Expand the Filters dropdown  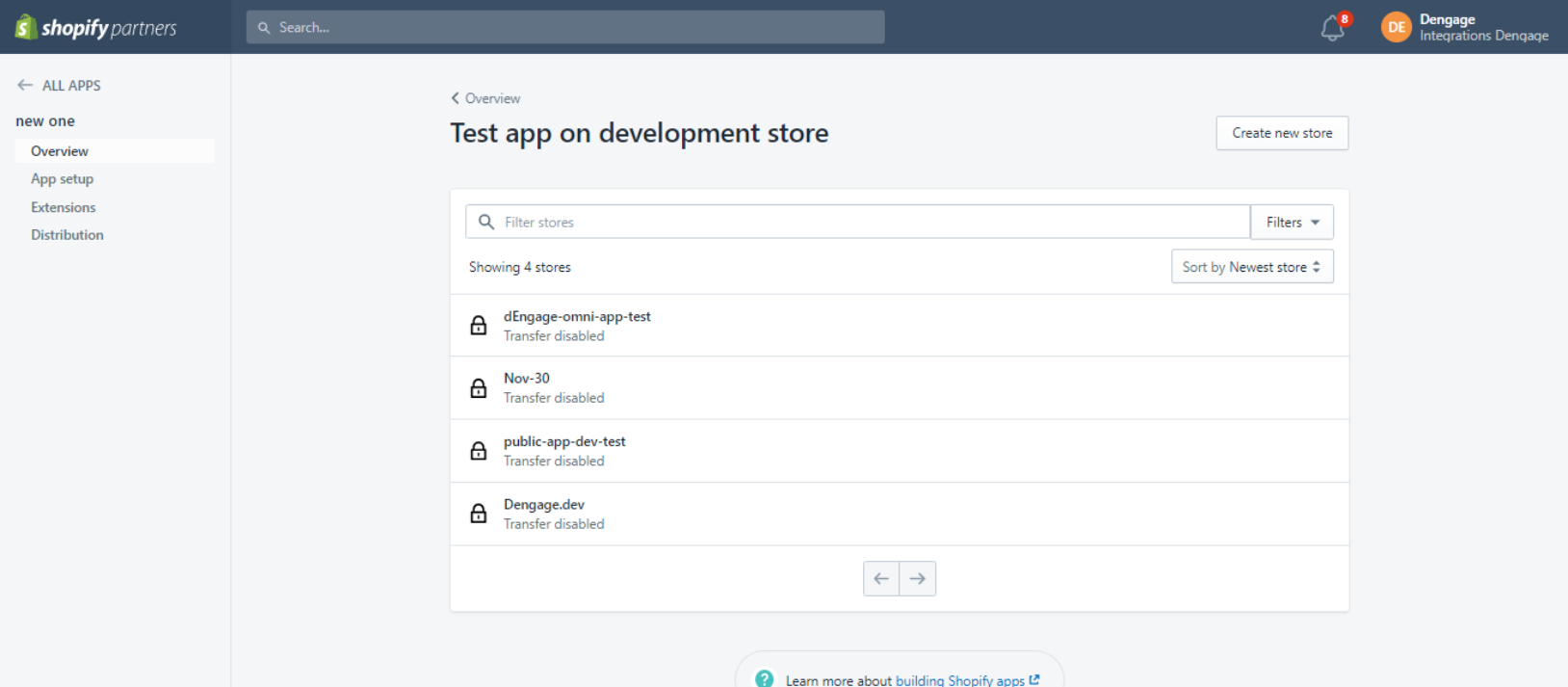[x=1292, y=223]
